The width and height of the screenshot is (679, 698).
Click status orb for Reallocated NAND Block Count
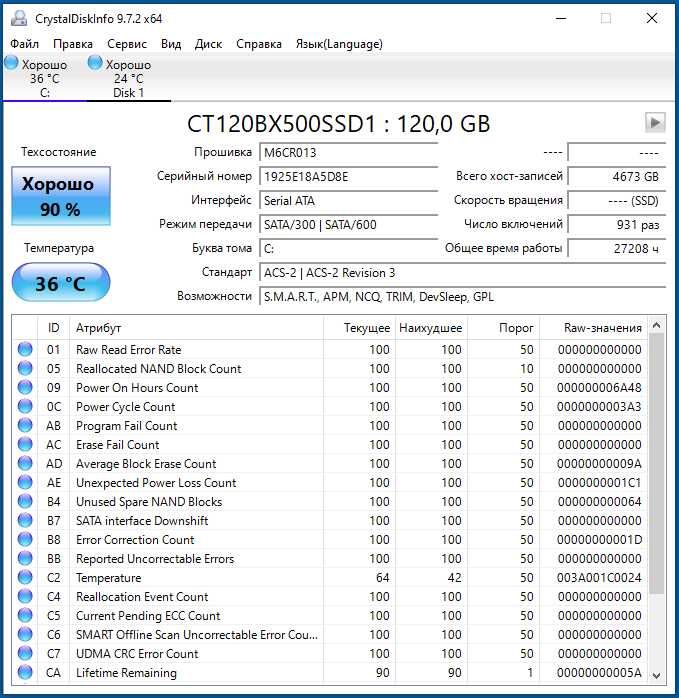25,369
